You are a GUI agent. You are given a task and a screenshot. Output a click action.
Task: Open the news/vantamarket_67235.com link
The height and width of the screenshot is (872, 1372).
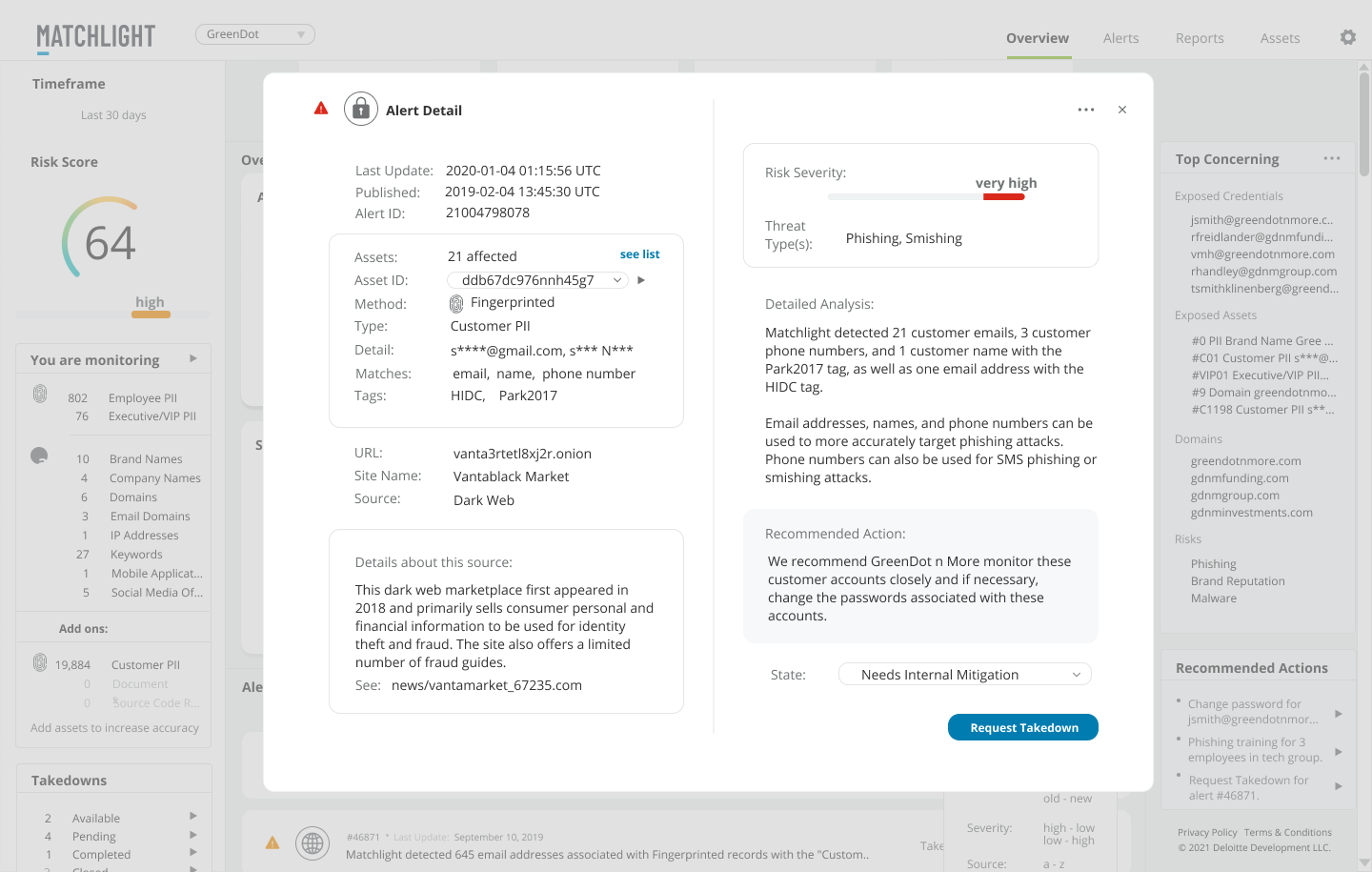click(487, 685)
